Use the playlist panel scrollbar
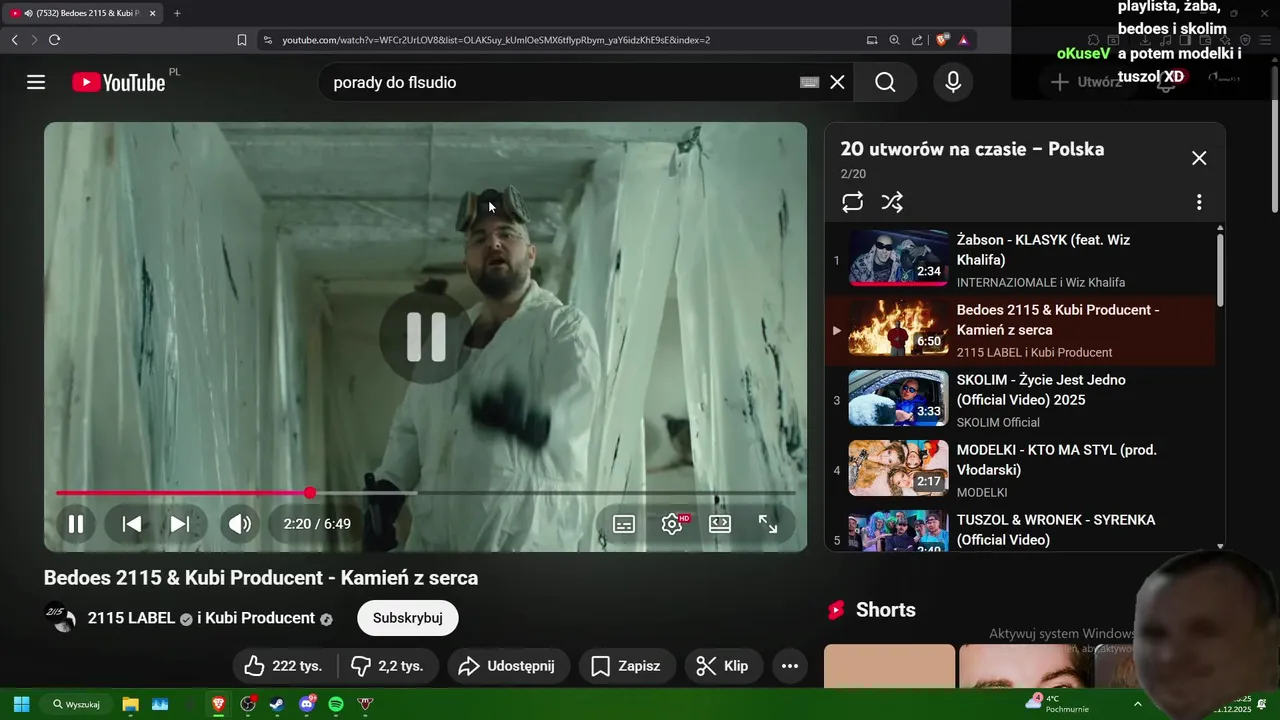 tap(1220, 270)
